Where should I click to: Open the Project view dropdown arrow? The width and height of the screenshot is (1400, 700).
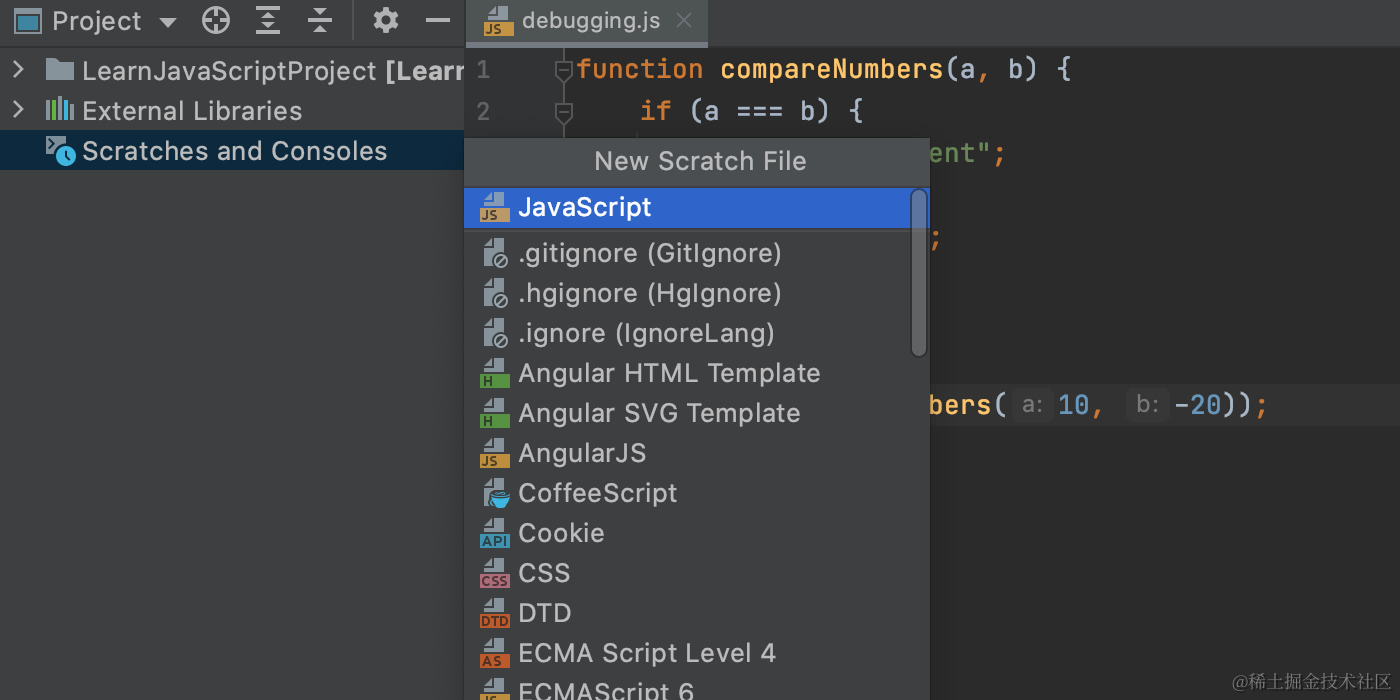pos(168,22)
